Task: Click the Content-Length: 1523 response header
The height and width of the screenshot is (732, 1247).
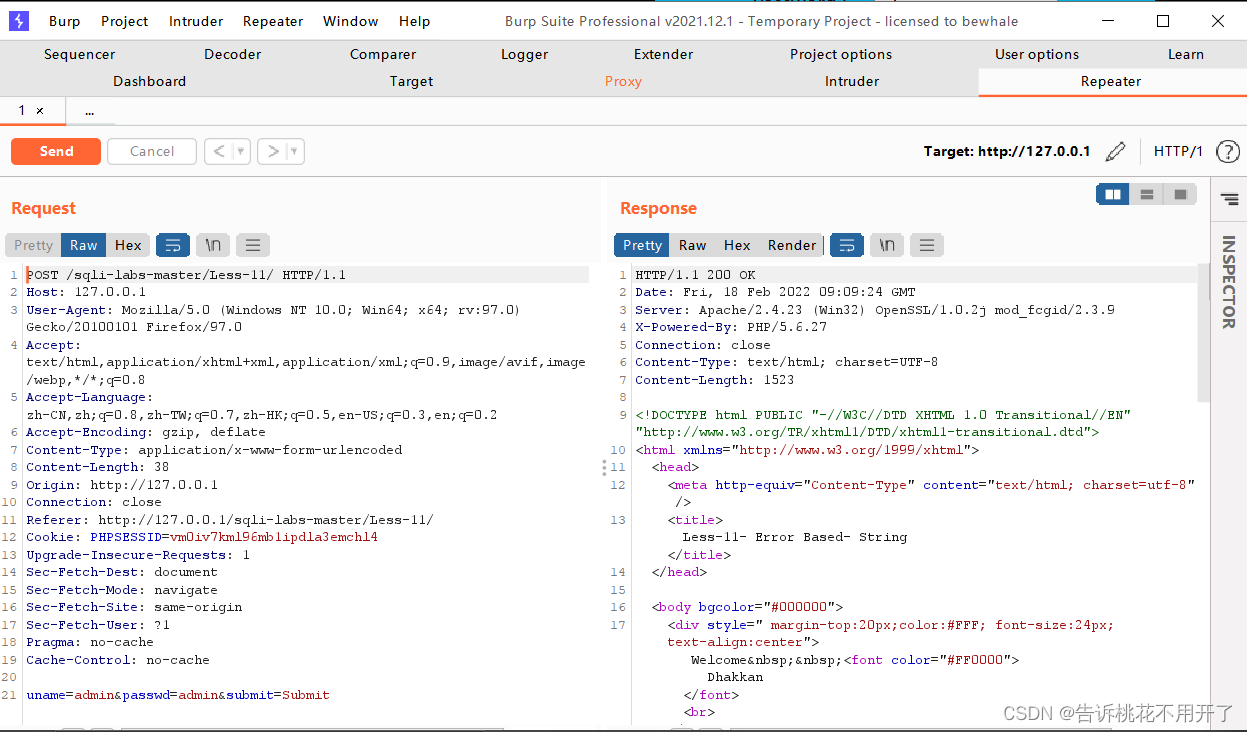Action: (x=715, y=380)
